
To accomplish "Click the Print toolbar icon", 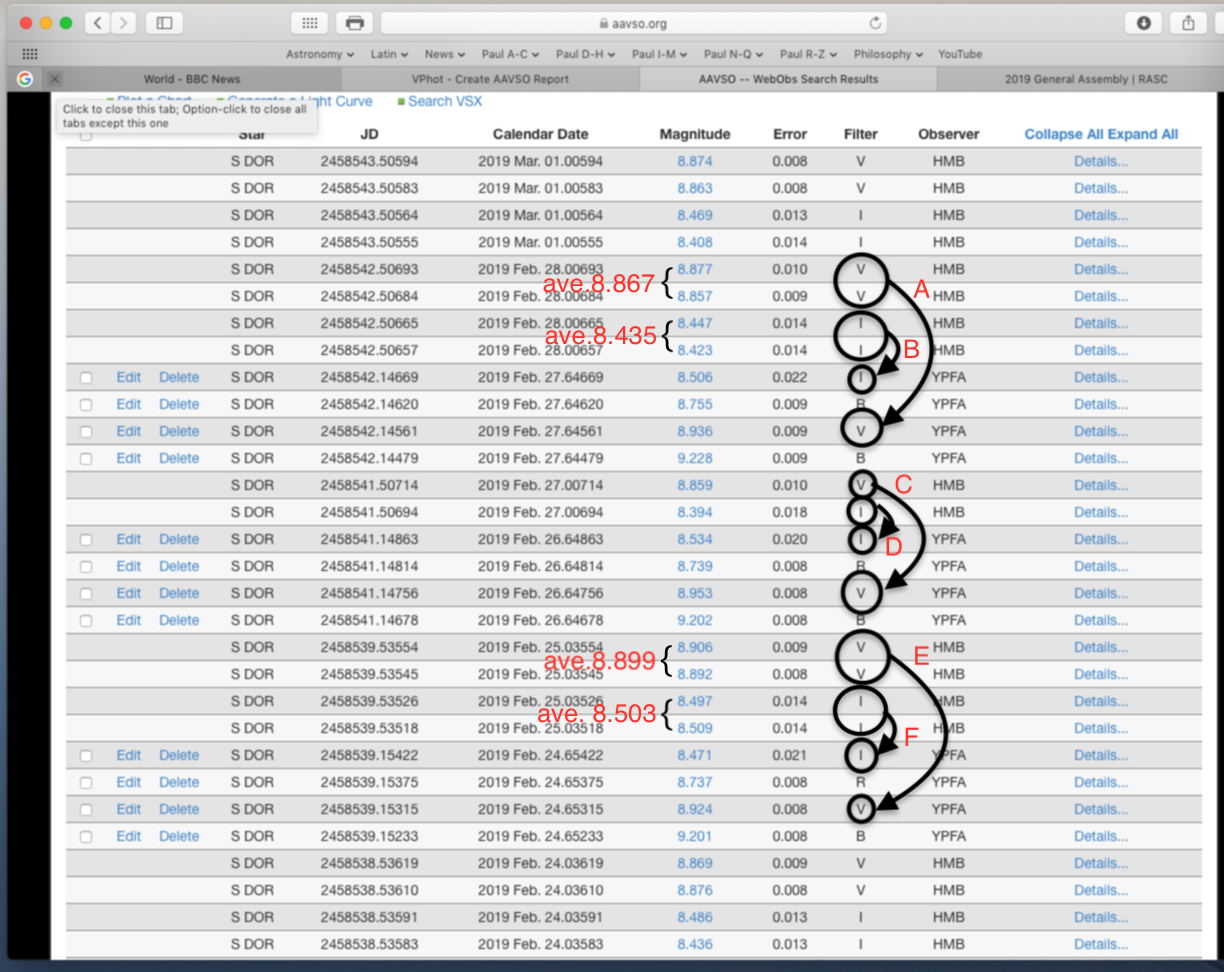I will [353, 23].
